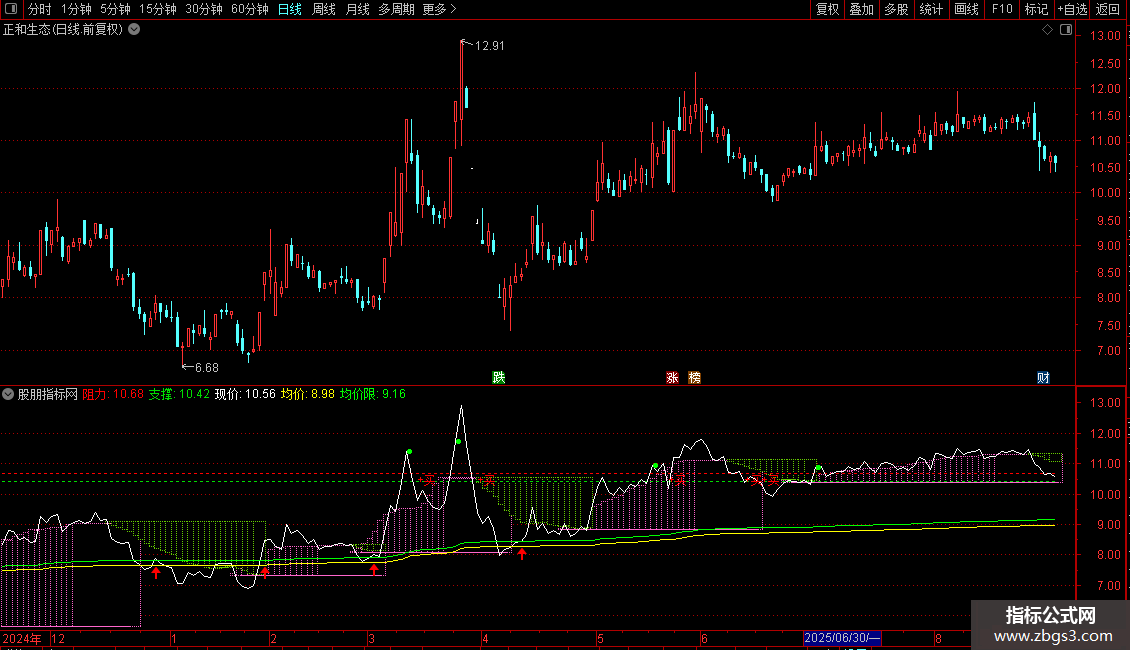1130x650 pixels.
Task: Switch to the 60分钟 period tab
Action: pyautogui.click(x=249, y=9)
